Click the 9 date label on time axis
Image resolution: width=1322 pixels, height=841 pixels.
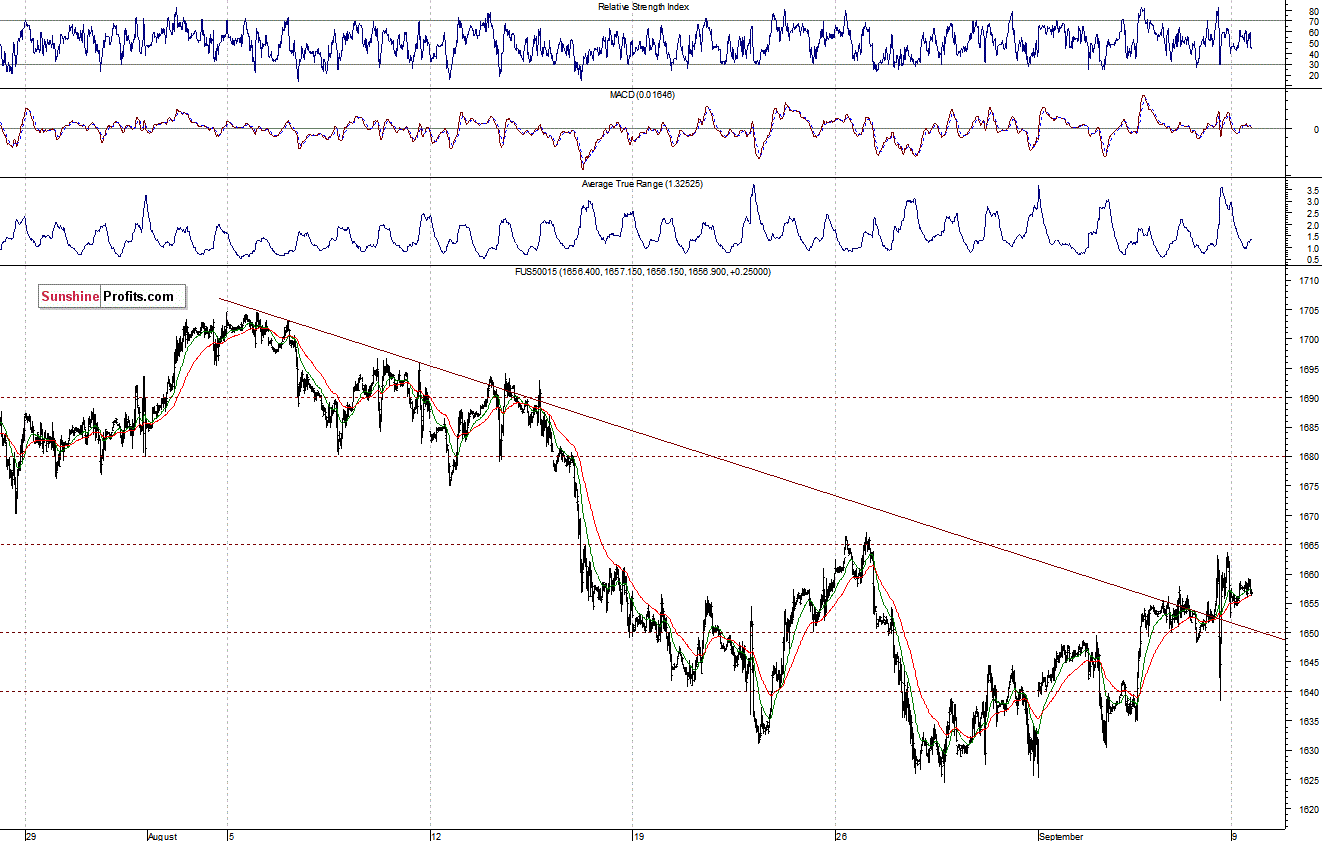1235,835
